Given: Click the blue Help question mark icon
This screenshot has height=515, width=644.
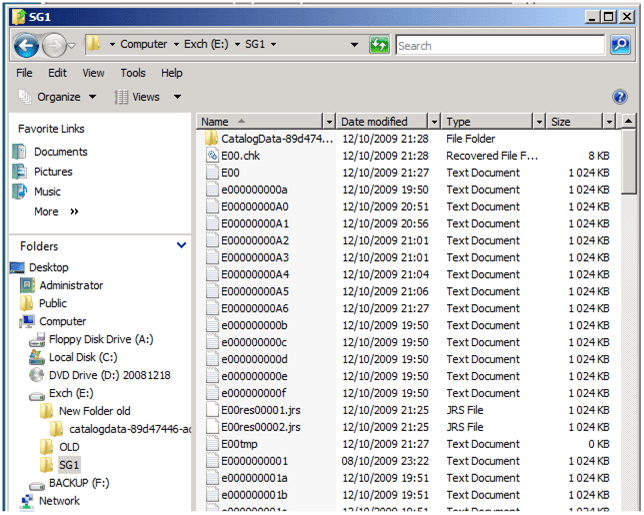Looking at the screenshot, I should [619, 97].
